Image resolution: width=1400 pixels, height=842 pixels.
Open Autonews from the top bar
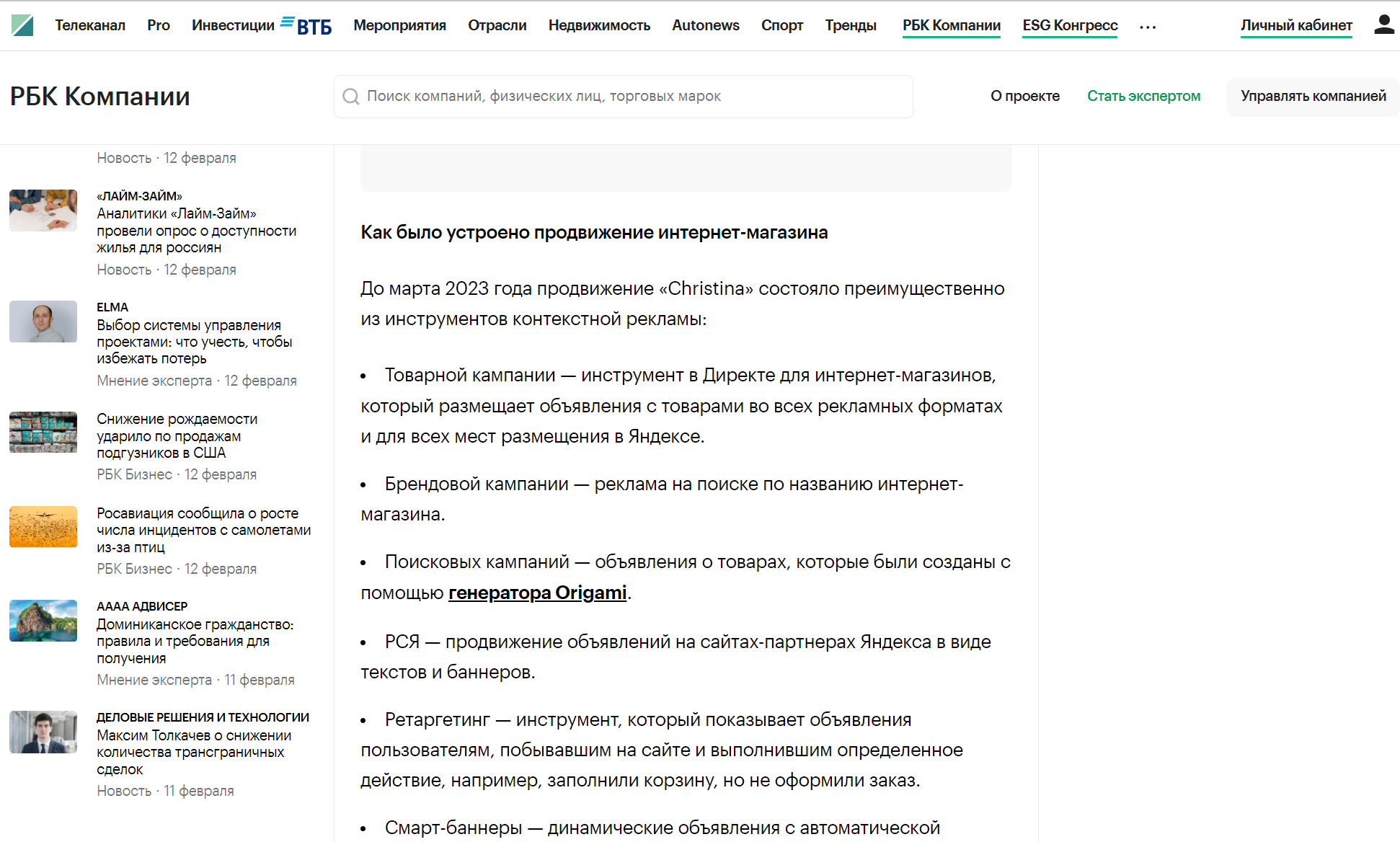coord(706,25)
